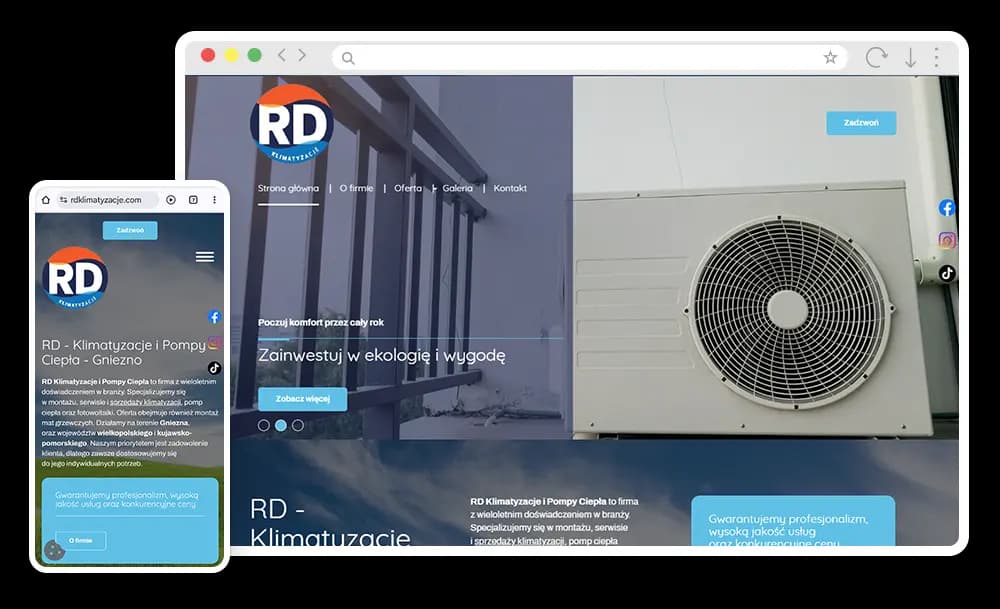Select the Galeria navigation item

458,188
